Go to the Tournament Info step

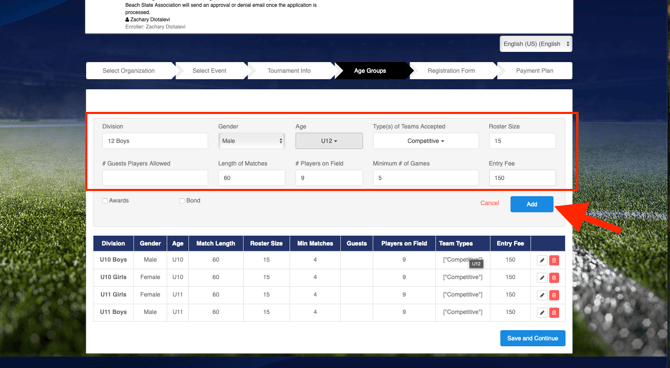pyautogui.click(x=289, y=71)
